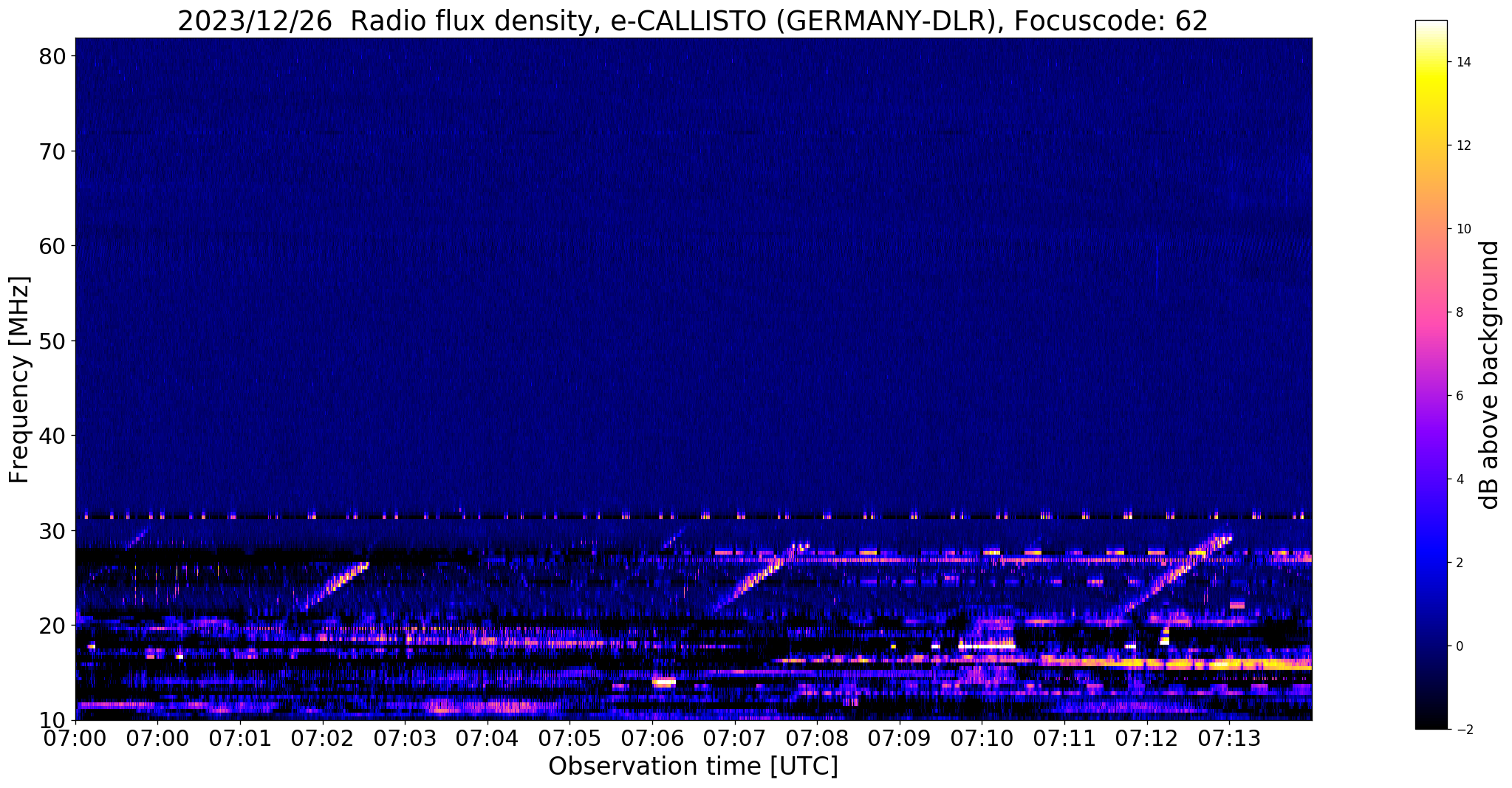
Task: Click the 80 MHz frequency tick label
Action: 54,56
